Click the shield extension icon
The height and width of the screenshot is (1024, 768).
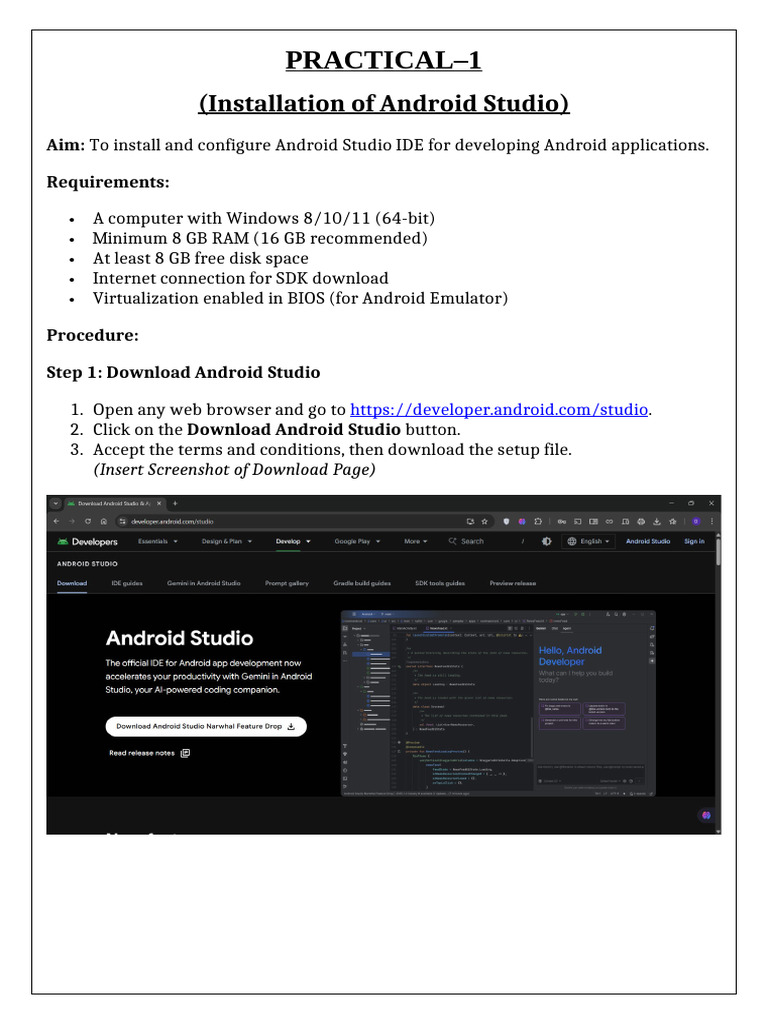(x=506, y=521)
